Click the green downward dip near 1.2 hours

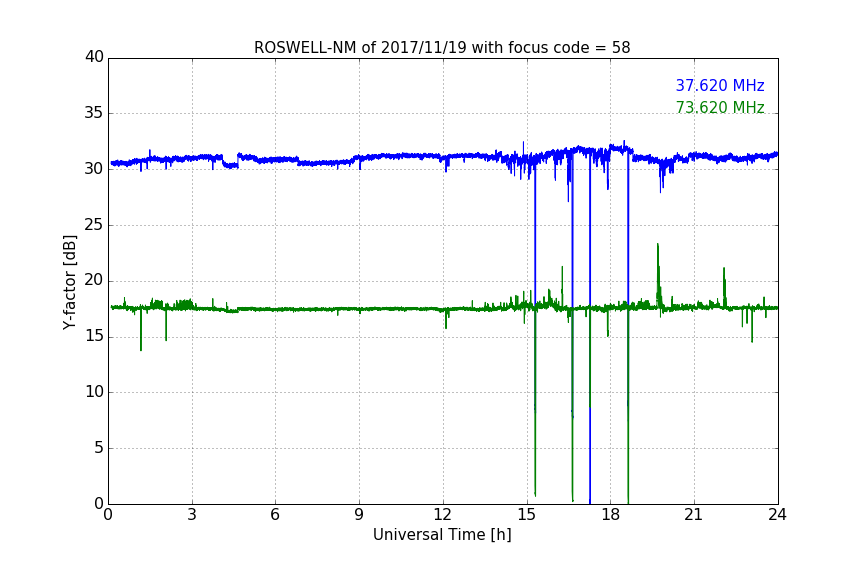pos(141,330)
